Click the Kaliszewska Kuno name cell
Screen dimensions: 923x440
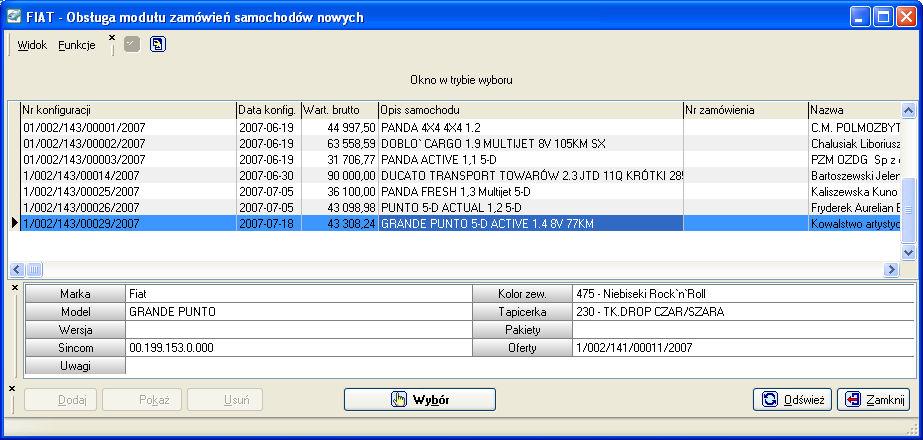(854, 191)
